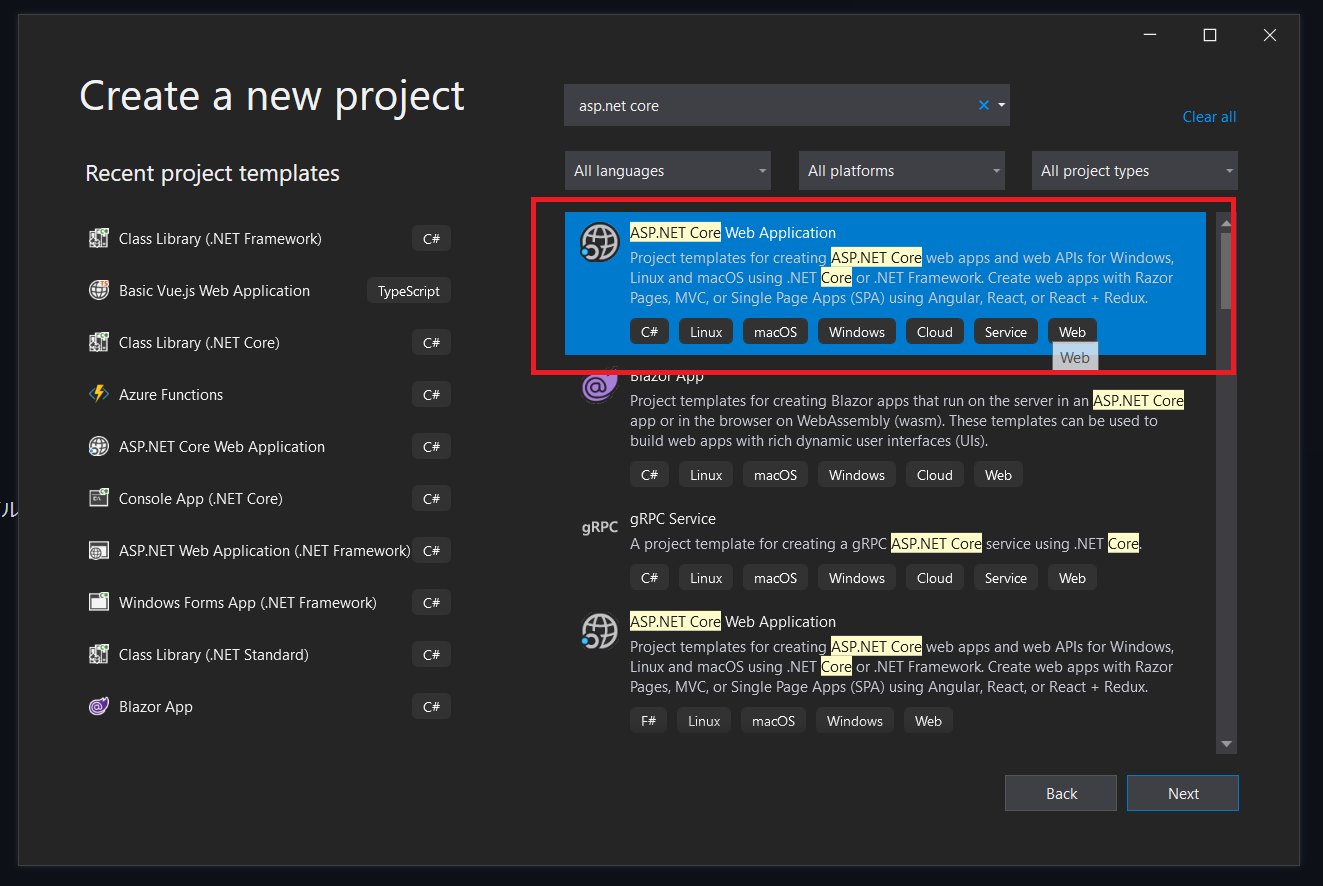Open the All project types dropdown
The width and height of the screenshot is (1323, 886).
(x=1134, y=171)
